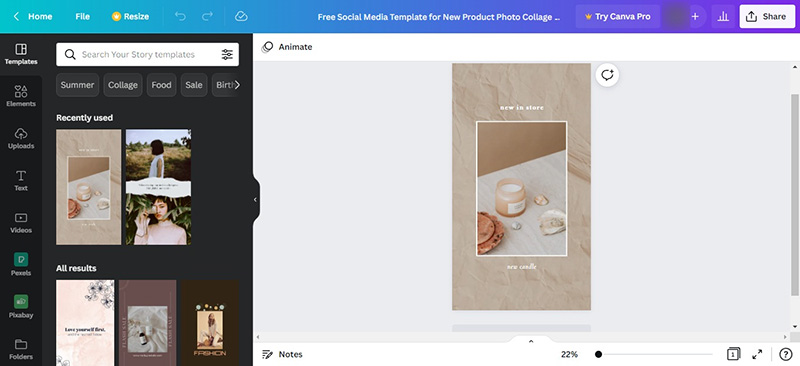This screenshot has height=366, width=800.
Task: Click the cloud save status icon
Action: (x=241, y=16)
